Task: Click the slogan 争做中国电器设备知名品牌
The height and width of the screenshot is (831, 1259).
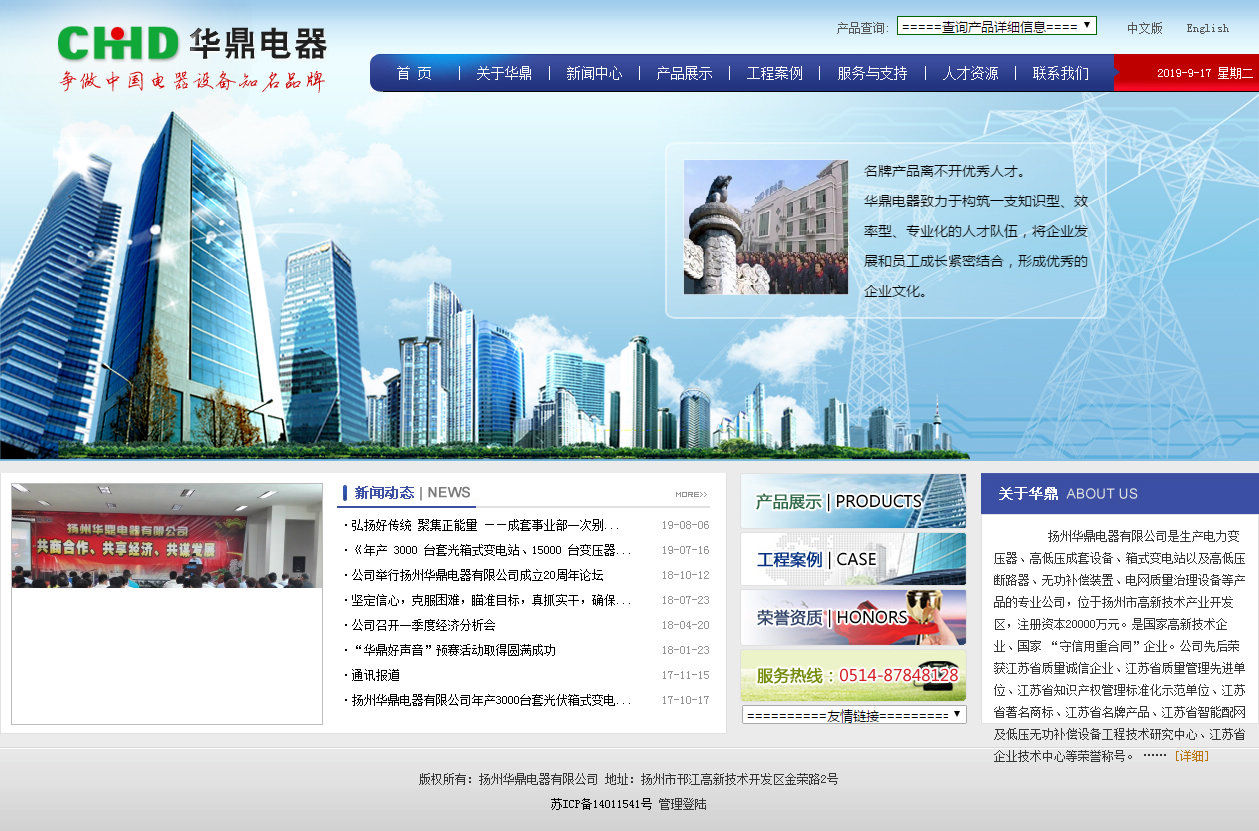Action: click(192, 82)
